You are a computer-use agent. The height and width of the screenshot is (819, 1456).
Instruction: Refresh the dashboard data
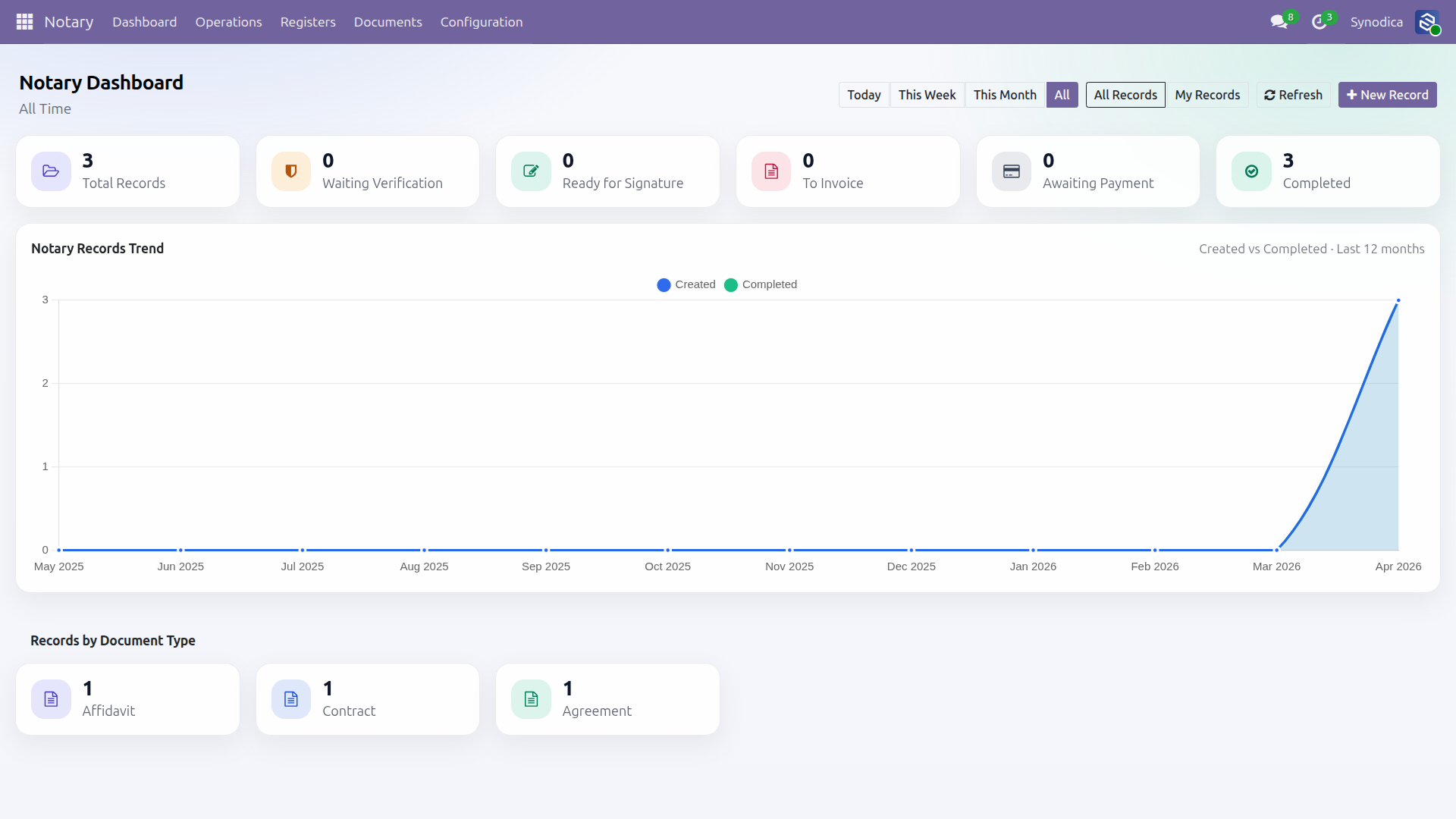(x=1293, y=95)
